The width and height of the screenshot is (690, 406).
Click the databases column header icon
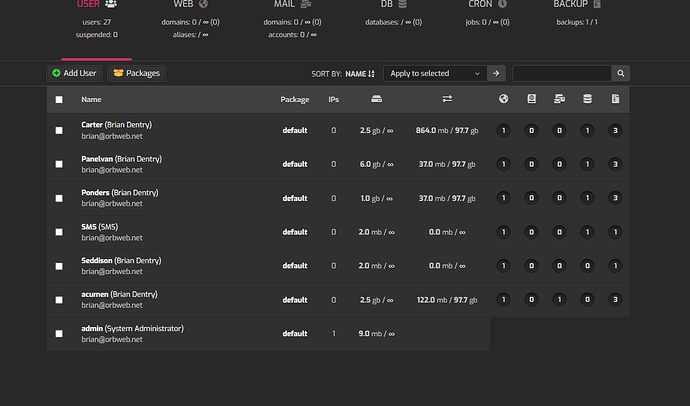587,99
